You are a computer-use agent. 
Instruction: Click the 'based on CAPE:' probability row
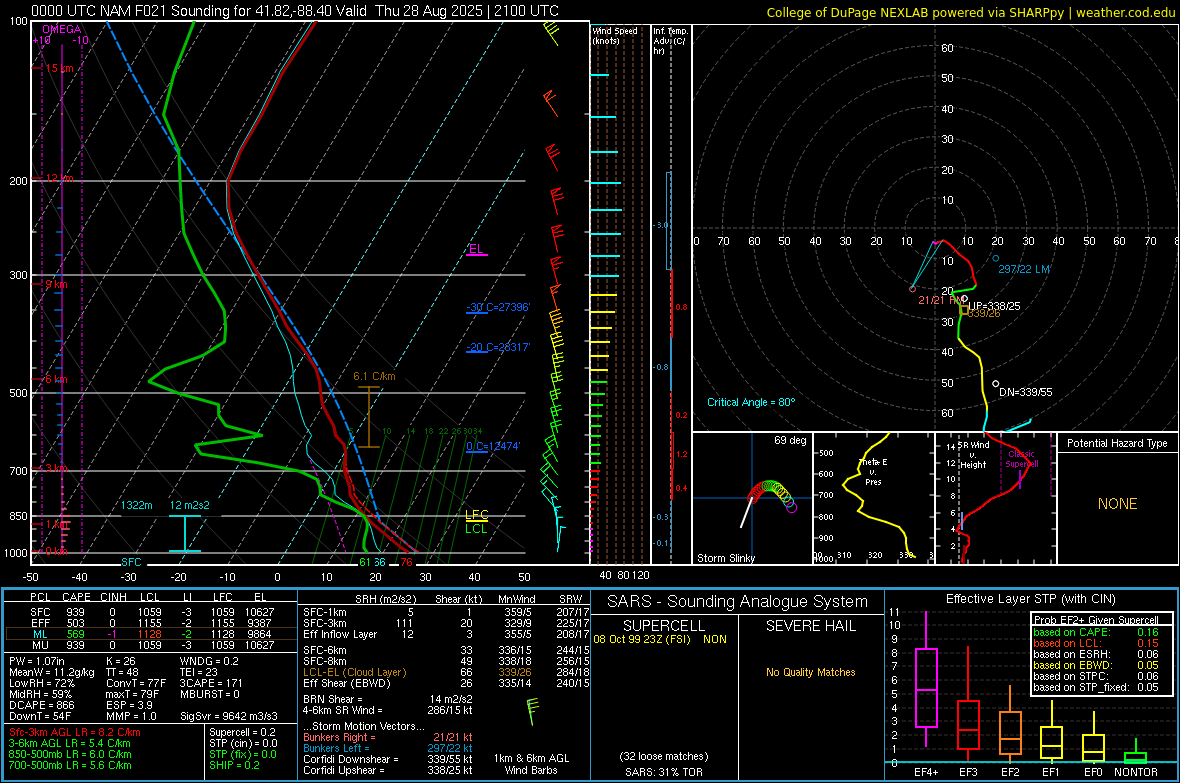click(1096, 632)
